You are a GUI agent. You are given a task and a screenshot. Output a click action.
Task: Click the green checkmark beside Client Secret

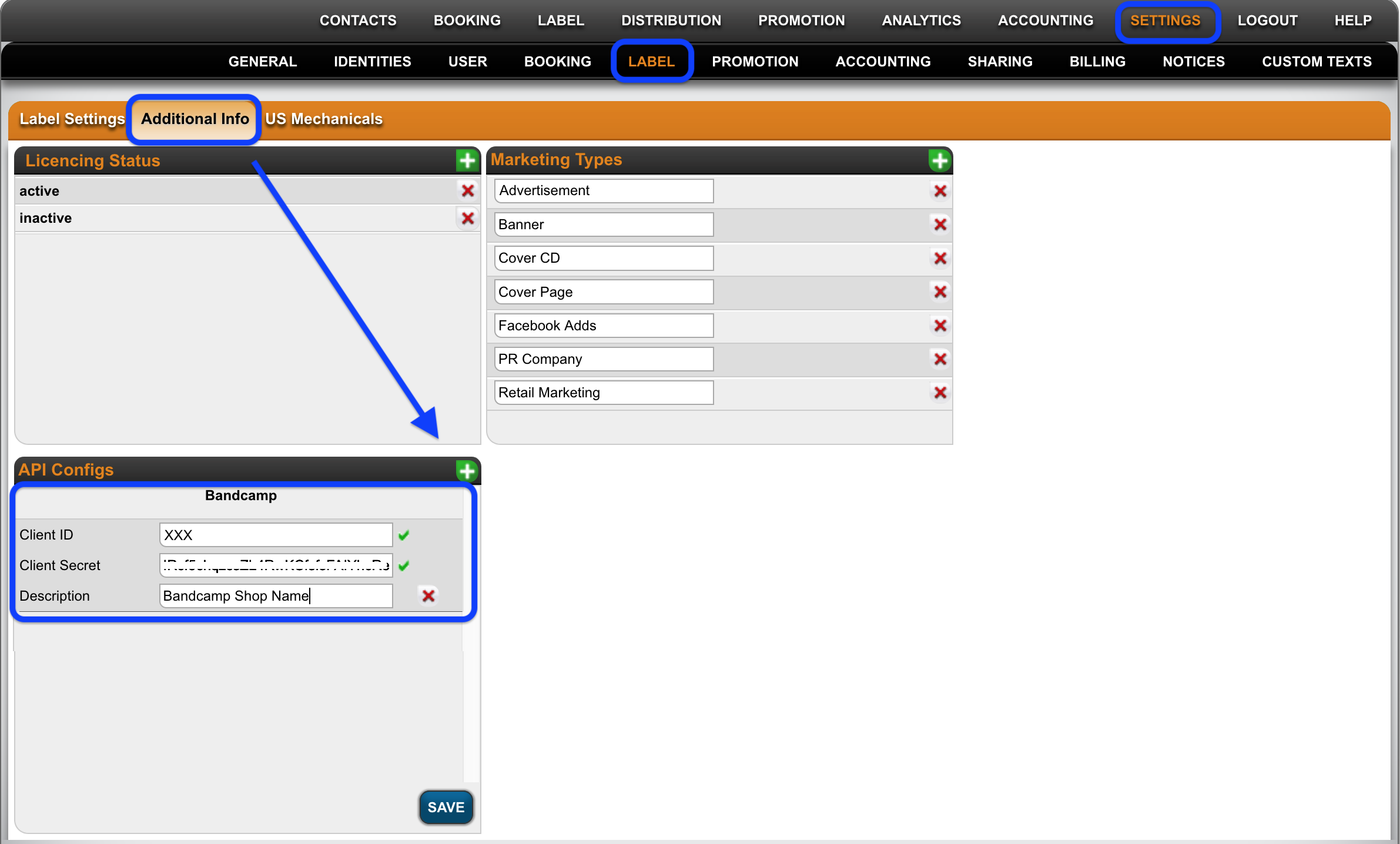pos(404,565)
